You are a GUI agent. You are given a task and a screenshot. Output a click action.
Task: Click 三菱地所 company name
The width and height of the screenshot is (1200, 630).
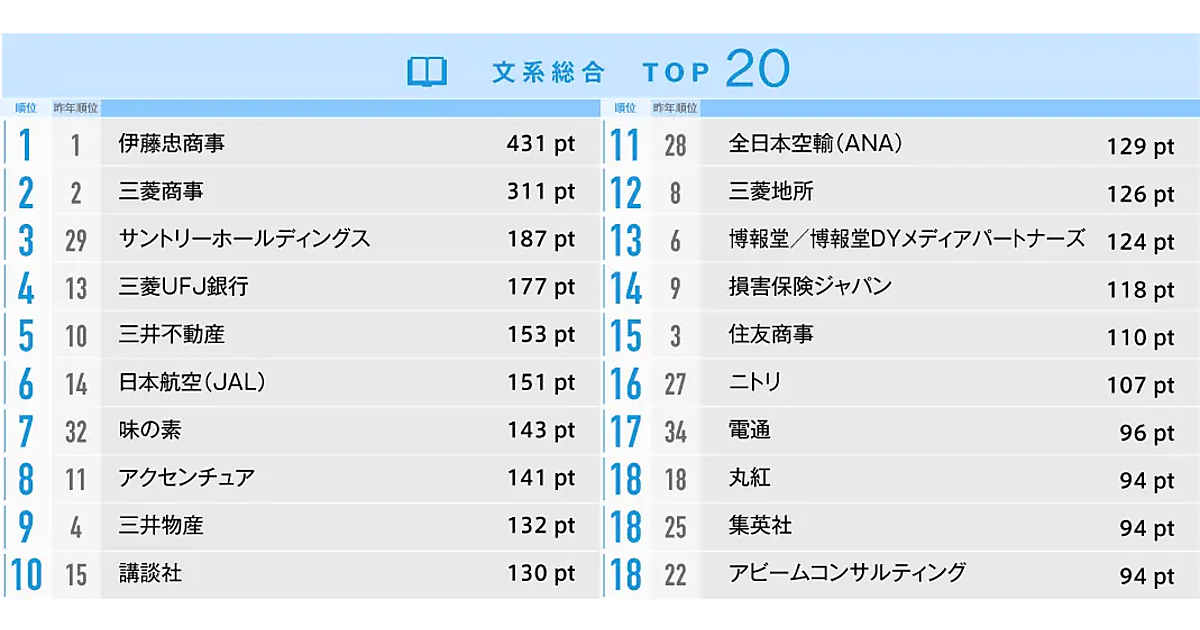770,191
